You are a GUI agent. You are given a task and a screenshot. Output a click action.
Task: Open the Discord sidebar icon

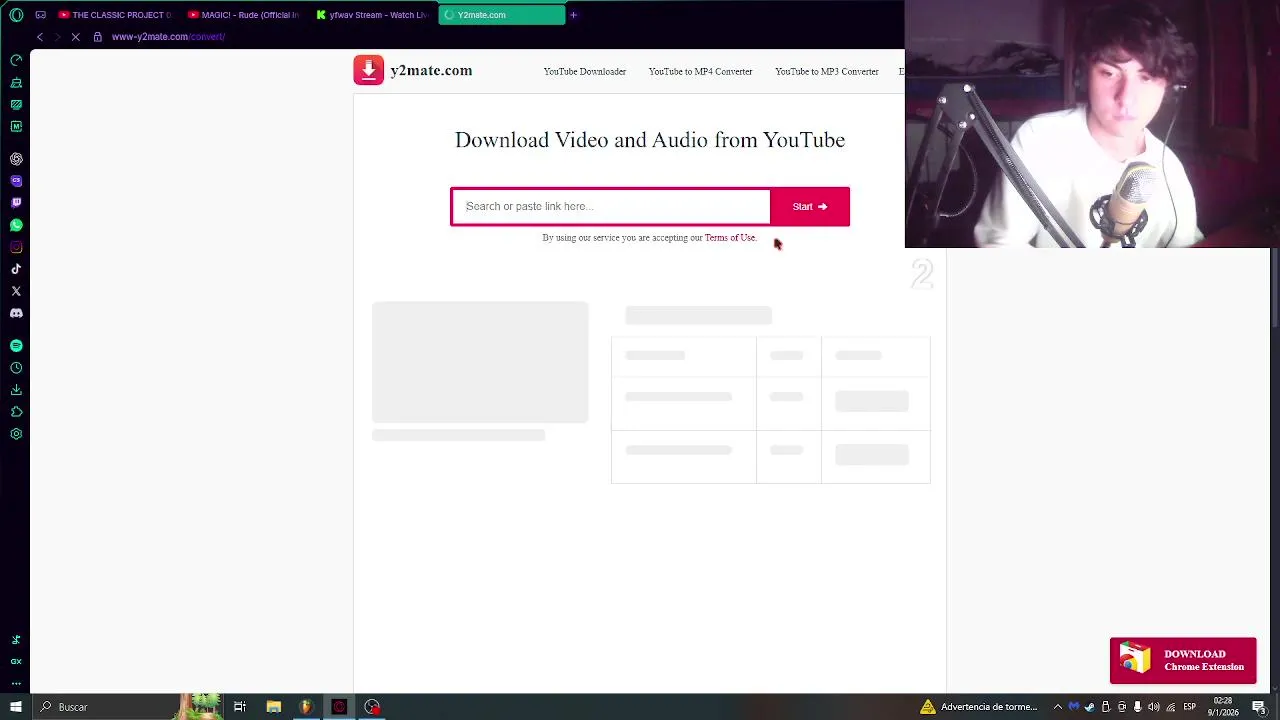pyautogui.click(x=16, y=313)
